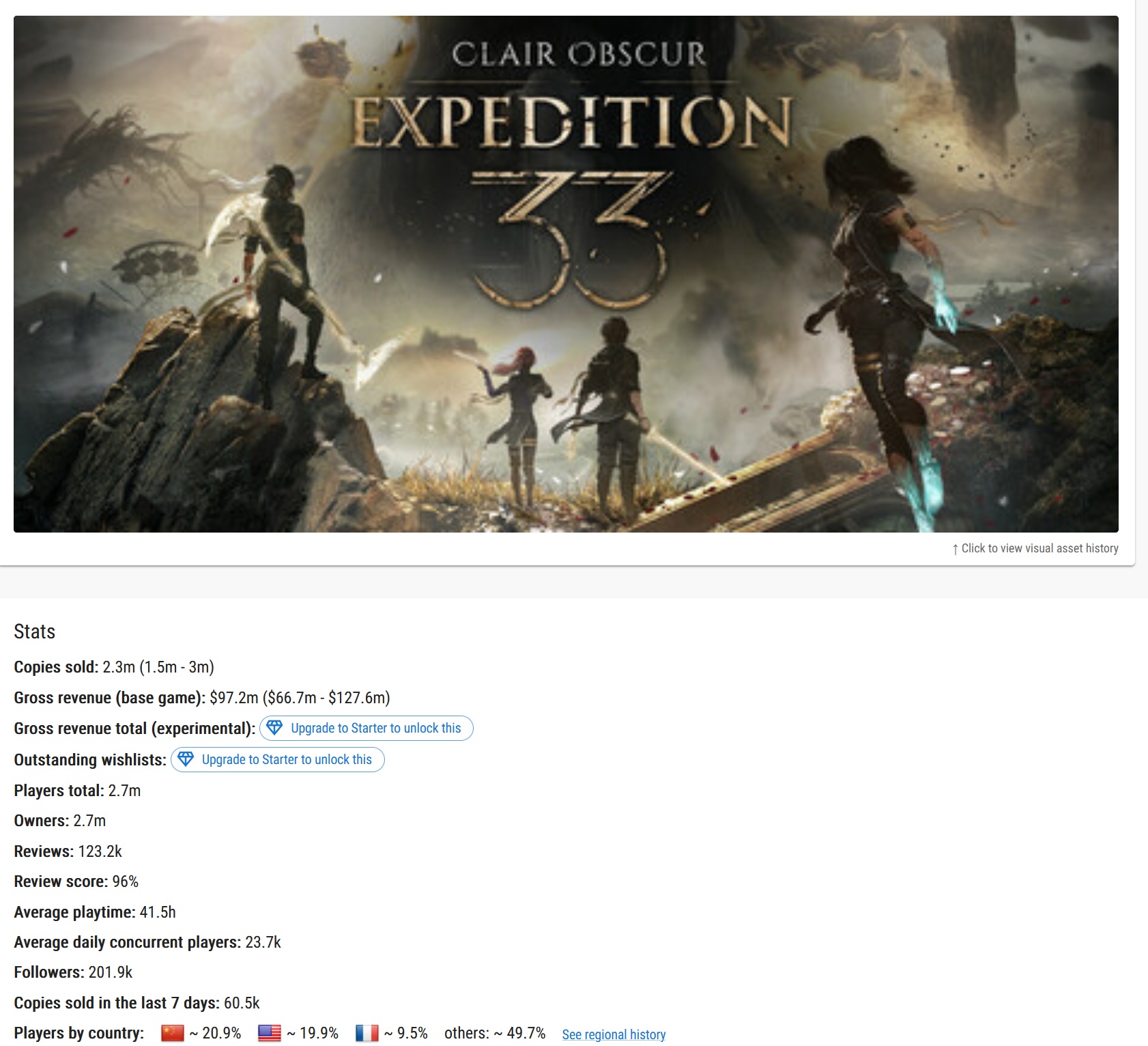Image resolution: width=1148 pixels, height=1046 pixels.
Task: Click the diamond icon in Gross revenue total button
Action: [x=274, y=728]
